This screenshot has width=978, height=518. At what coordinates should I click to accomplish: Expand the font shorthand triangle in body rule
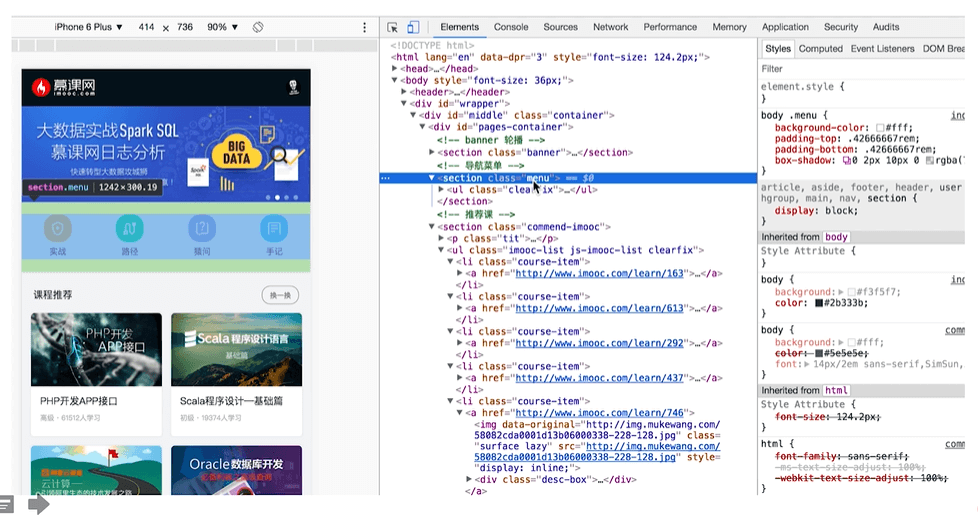click(806, 364)
